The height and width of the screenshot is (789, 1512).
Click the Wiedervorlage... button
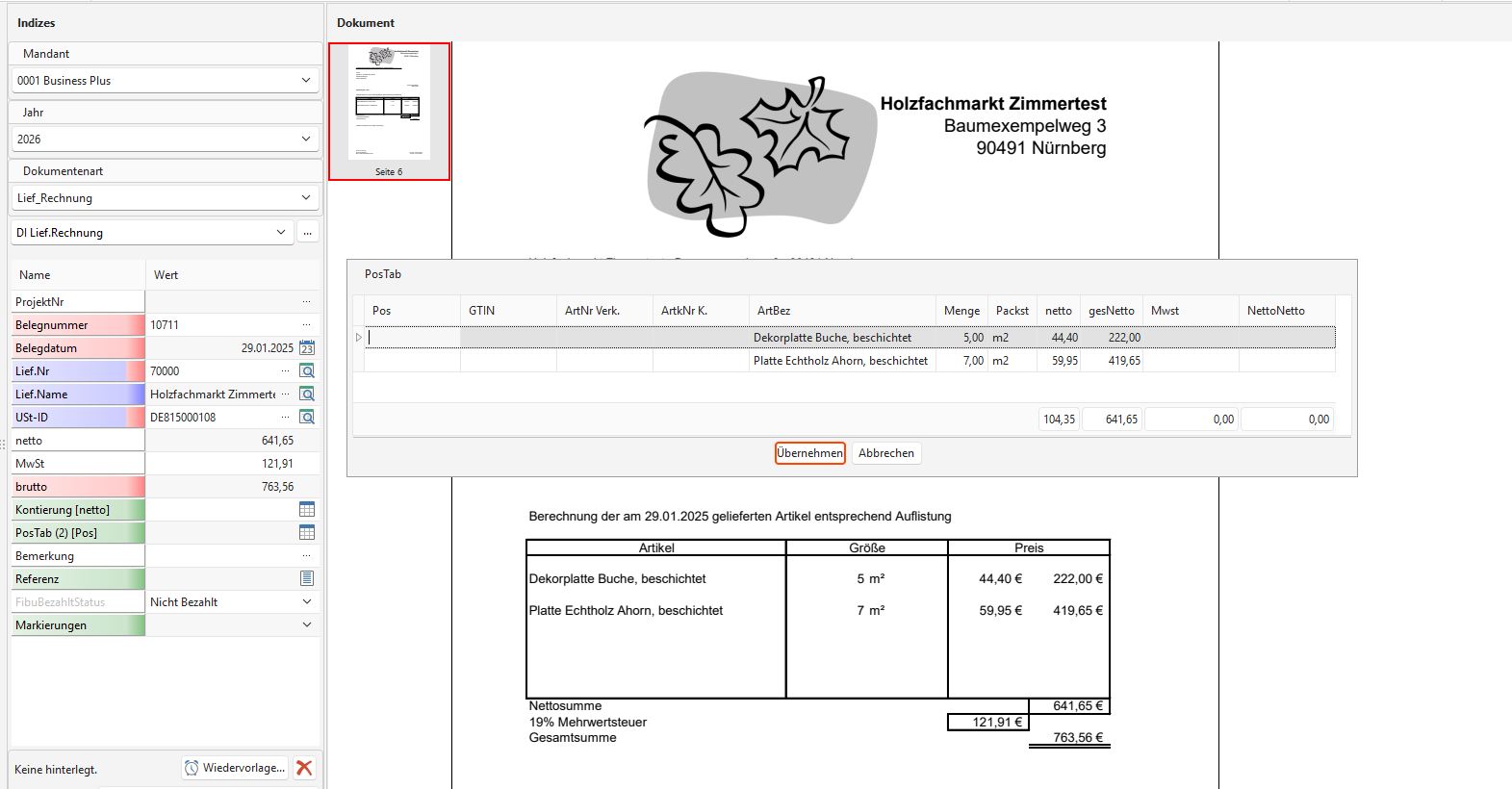(235, 768)
